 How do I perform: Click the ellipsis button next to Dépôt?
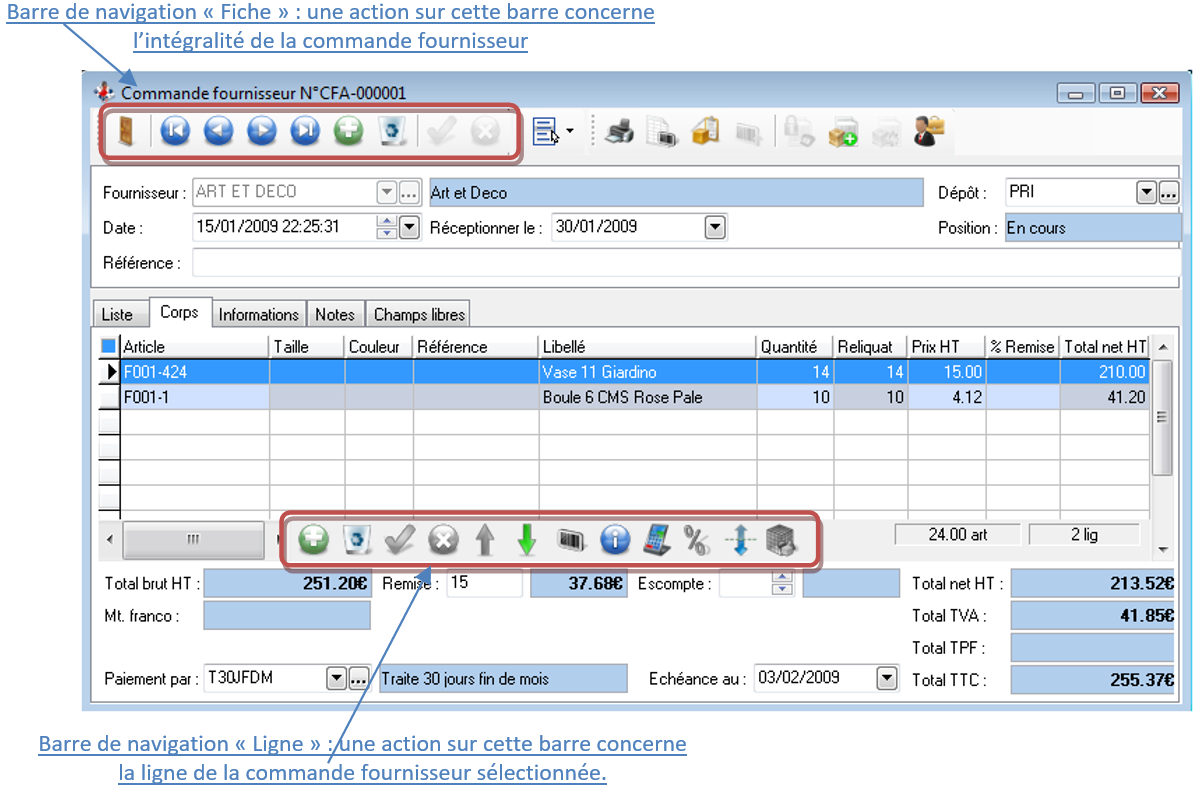[x=1168, y=191]
